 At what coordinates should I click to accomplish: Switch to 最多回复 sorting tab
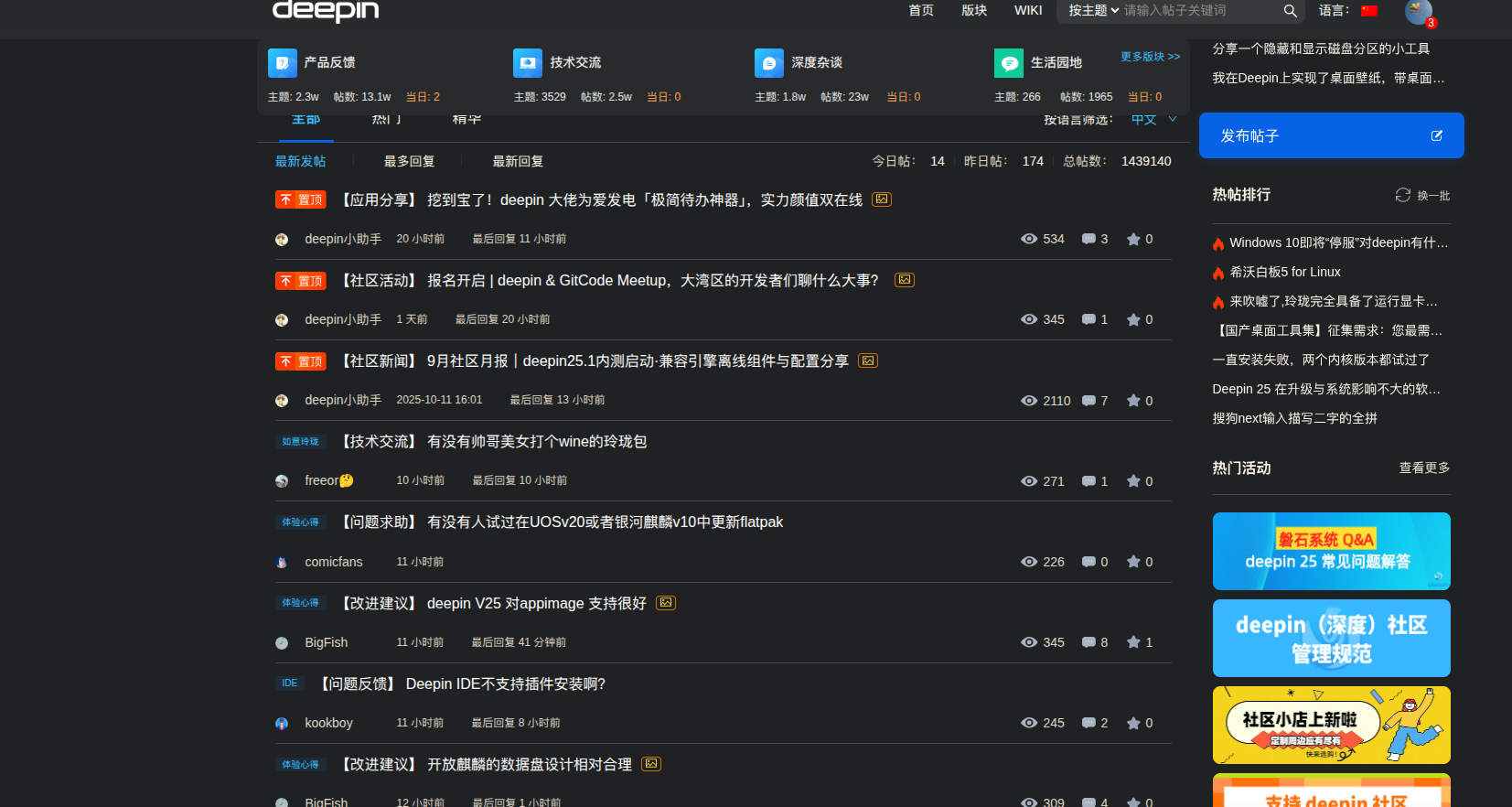point(409,161)
